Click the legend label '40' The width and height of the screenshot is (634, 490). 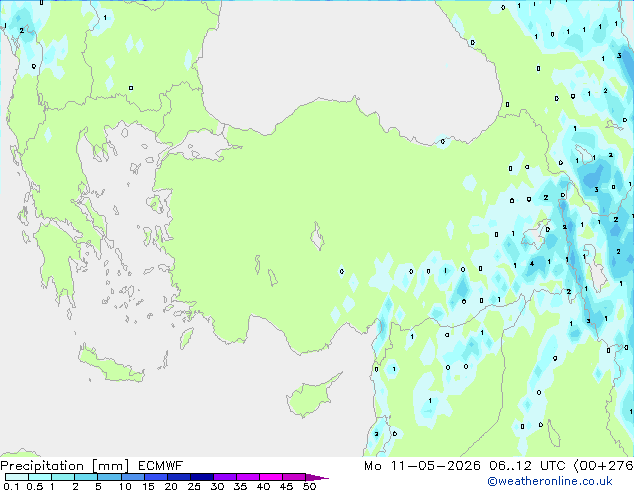(263, 486)
